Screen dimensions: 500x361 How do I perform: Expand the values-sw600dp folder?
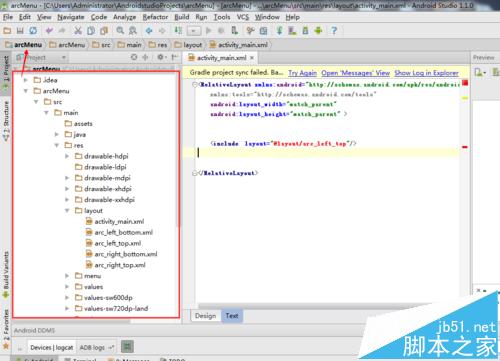pos(67,297)
